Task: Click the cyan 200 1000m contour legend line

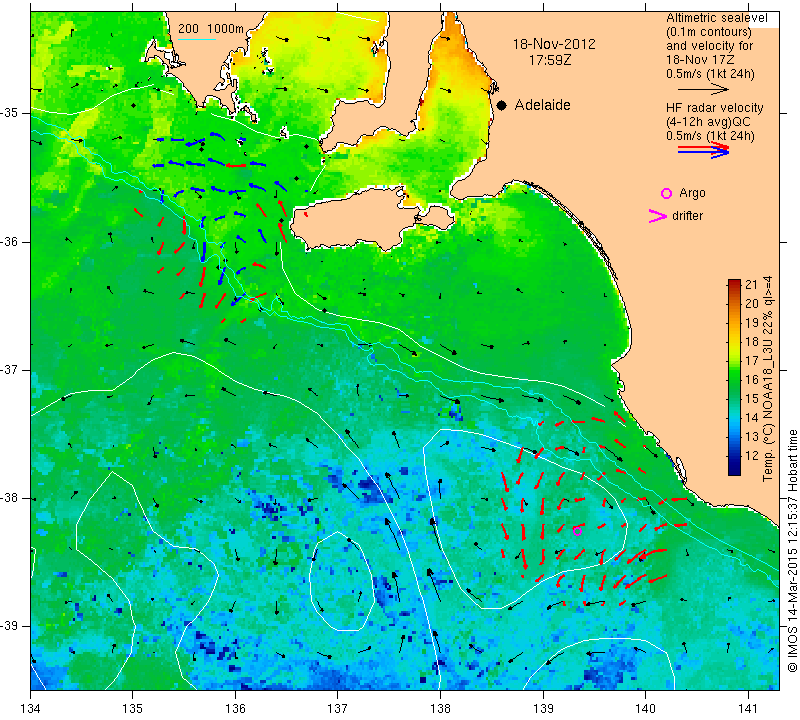Action: click(x=197, y=39)
